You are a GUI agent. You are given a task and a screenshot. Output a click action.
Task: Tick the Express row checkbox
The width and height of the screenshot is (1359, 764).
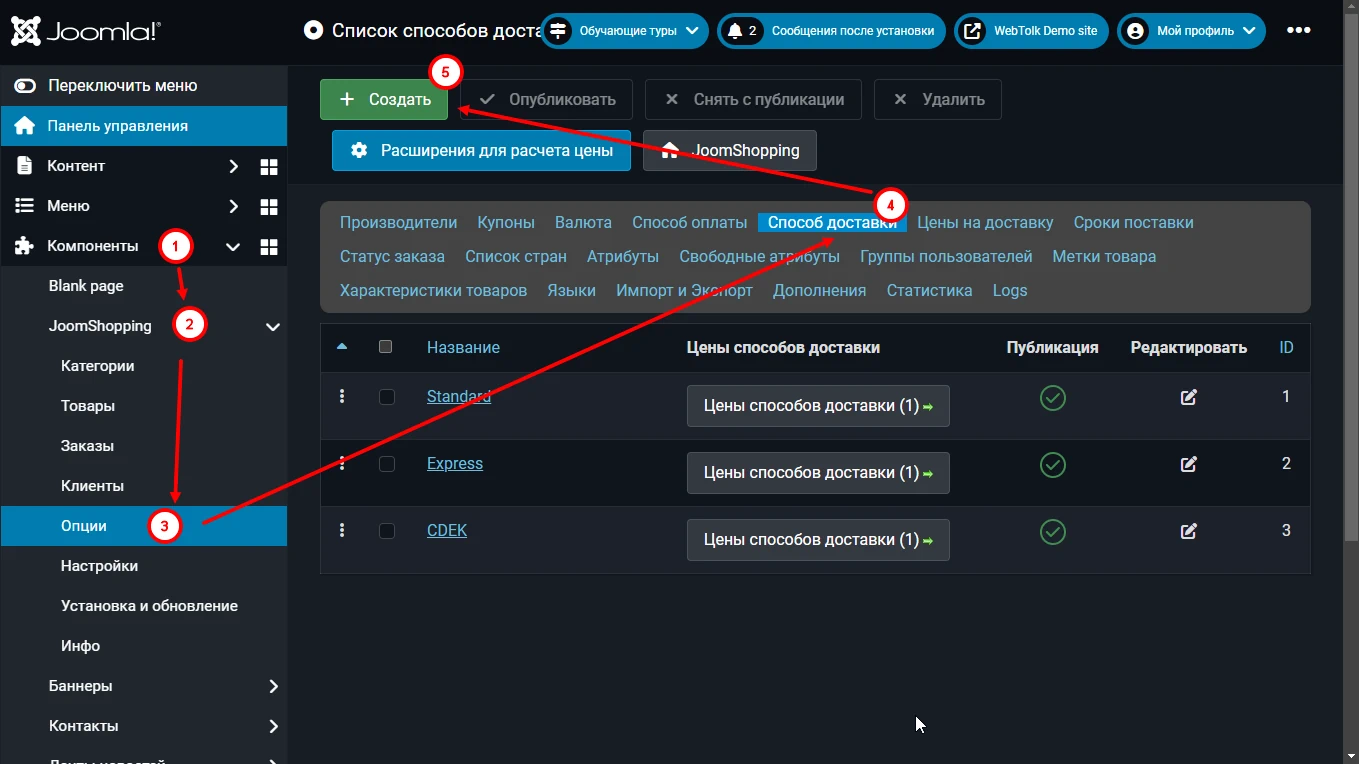387,464
